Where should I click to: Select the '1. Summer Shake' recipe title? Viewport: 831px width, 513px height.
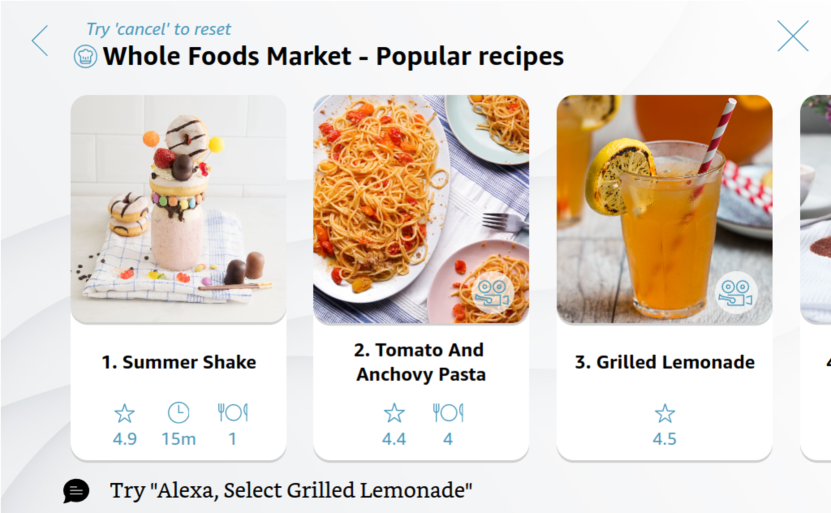[x=179, y=362]
